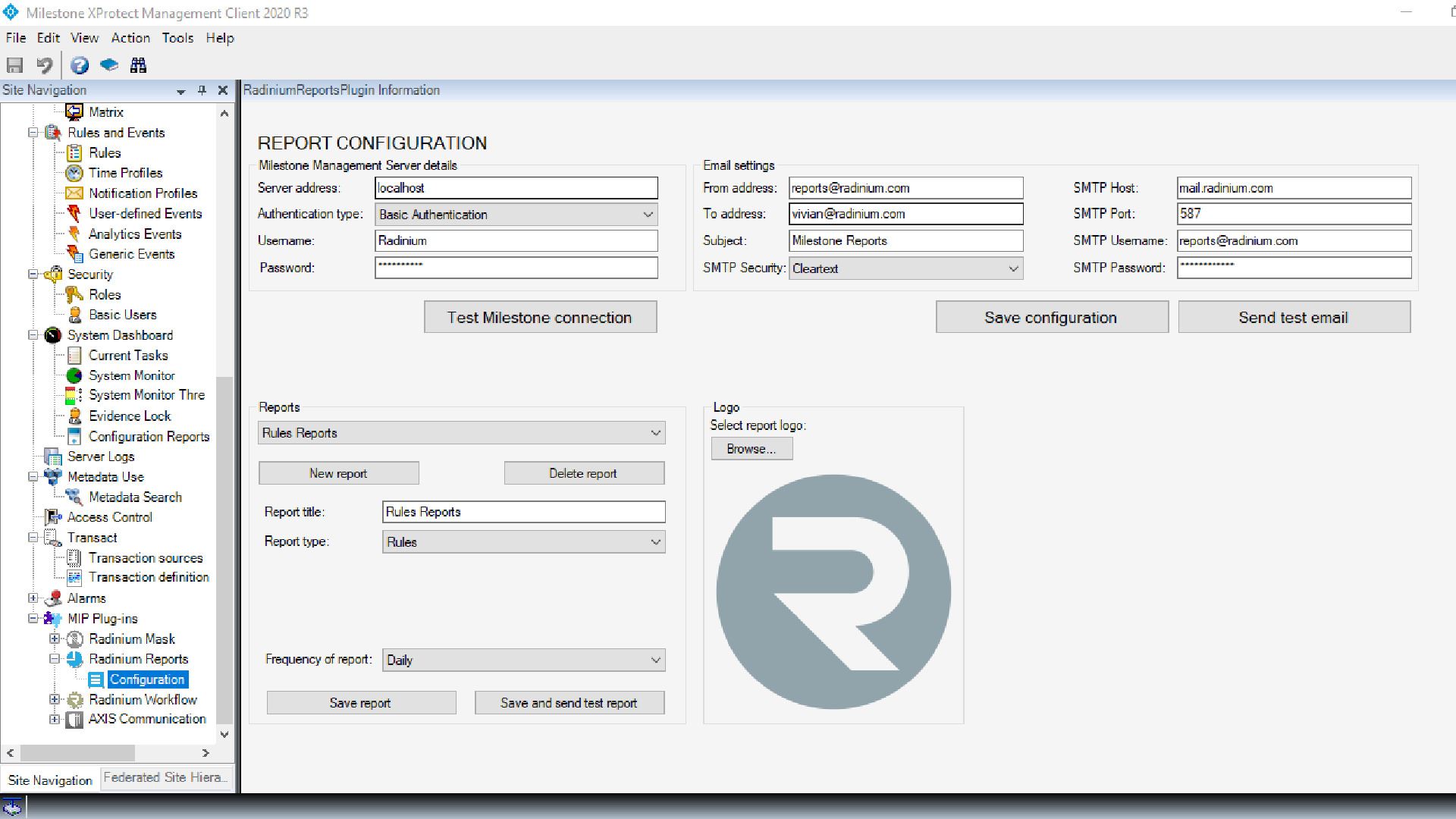This screenshot has width=1456, height=819.
Task: Click the Report title input field
Action: tap(524, 512)
